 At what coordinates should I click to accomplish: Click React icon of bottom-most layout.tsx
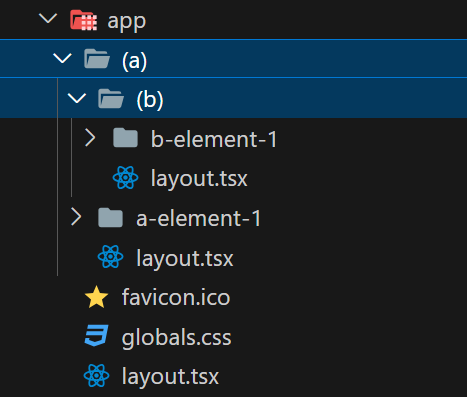(97, 376)
